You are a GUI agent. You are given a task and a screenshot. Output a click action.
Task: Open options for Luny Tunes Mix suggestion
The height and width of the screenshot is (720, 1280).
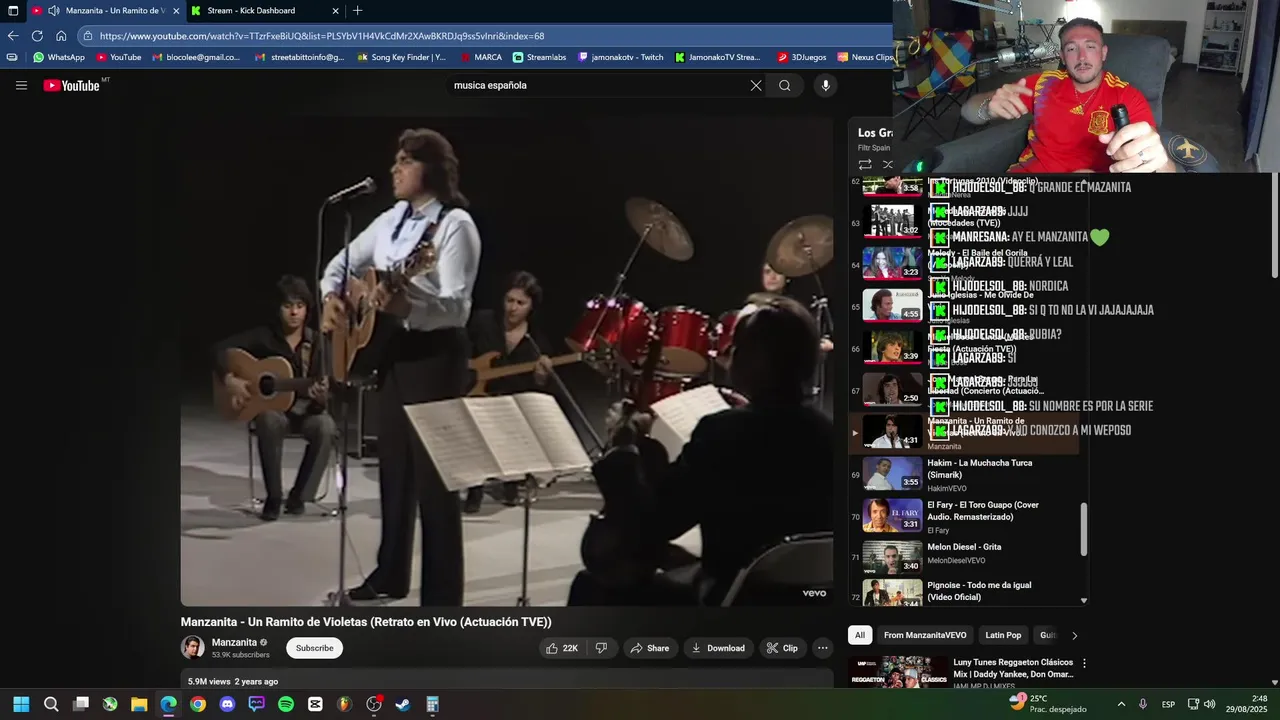[x=1084, y=663]
